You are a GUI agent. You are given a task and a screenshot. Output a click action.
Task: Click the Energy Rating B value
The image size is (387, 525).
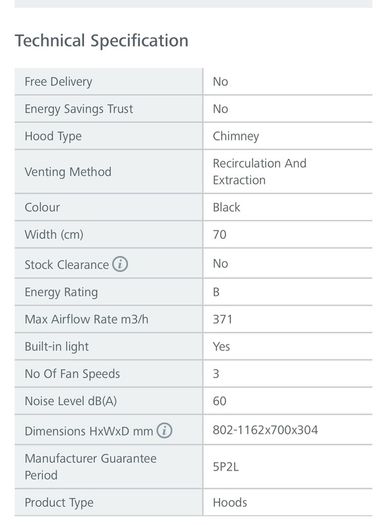pyautogui.click(x=216, y=292)
